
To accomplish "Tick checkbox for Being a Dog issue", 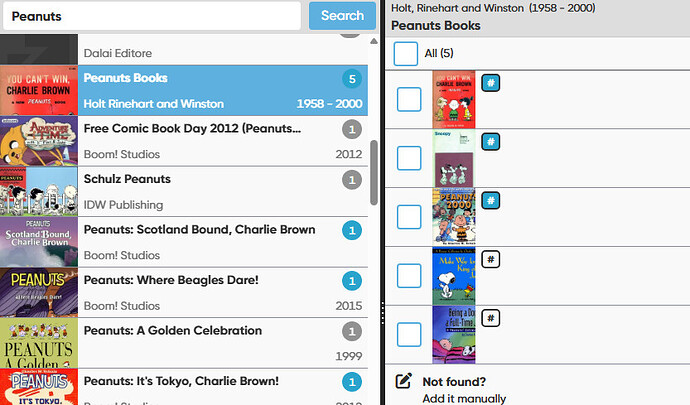I will pos(409,335).
